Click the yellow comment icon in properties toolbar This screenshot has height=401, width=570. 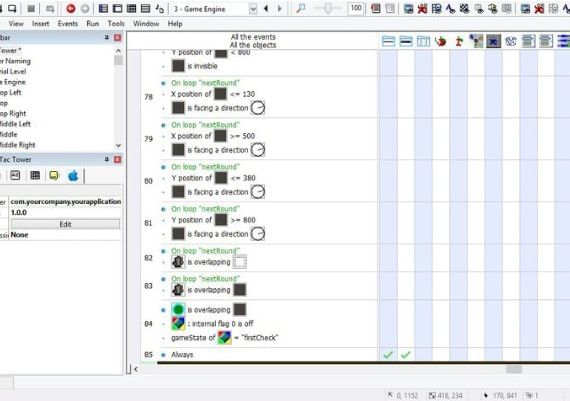54,176
